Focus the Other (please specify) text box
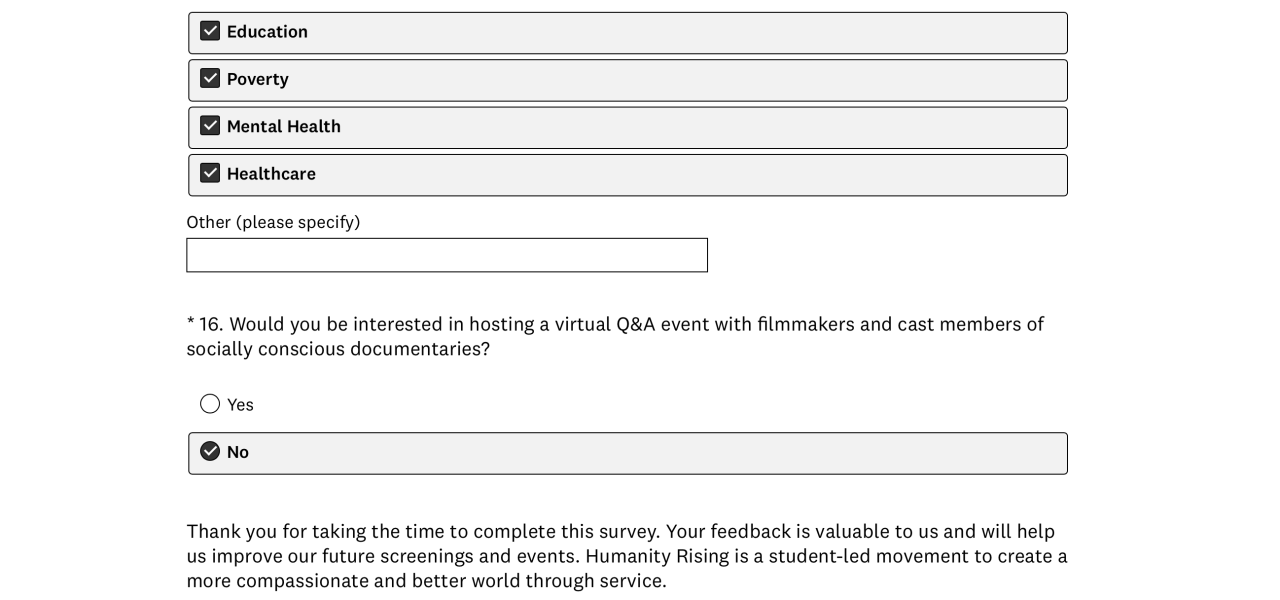The image size is (1280, 600). (x=446, y=255)
